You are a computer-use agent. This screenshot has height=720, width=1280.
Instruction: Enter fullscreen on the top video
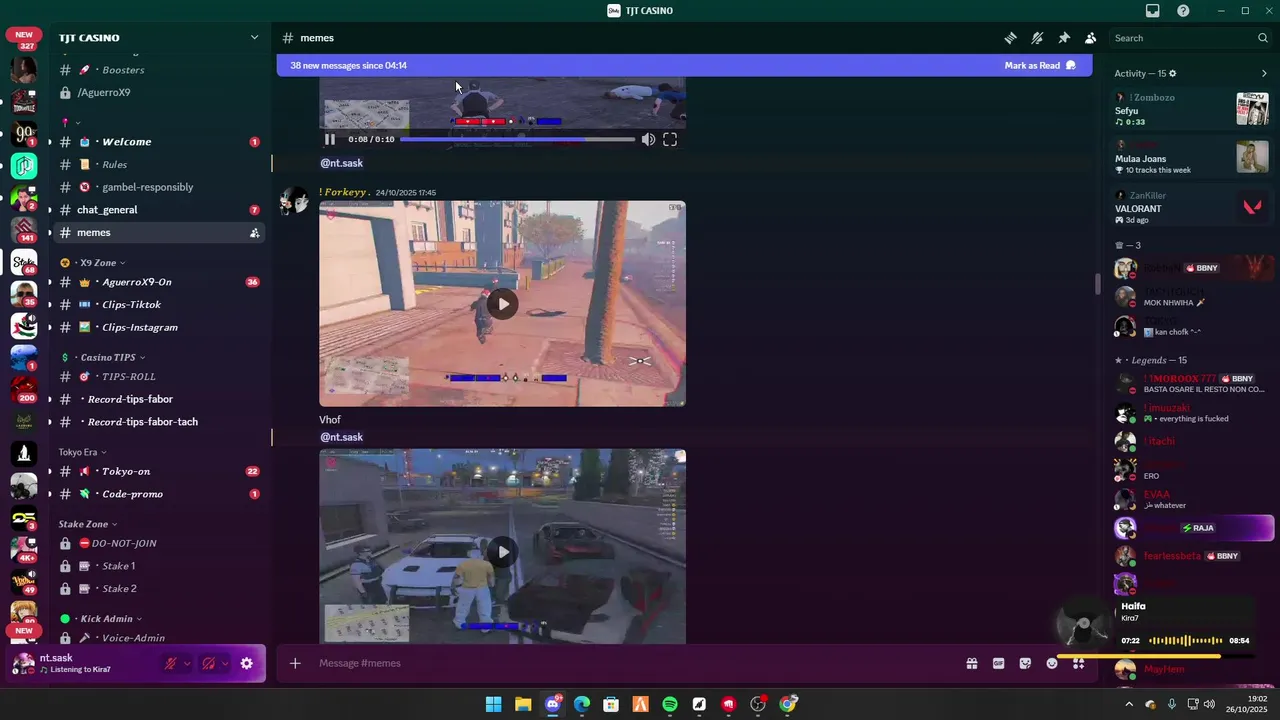(x=670, y=140)
